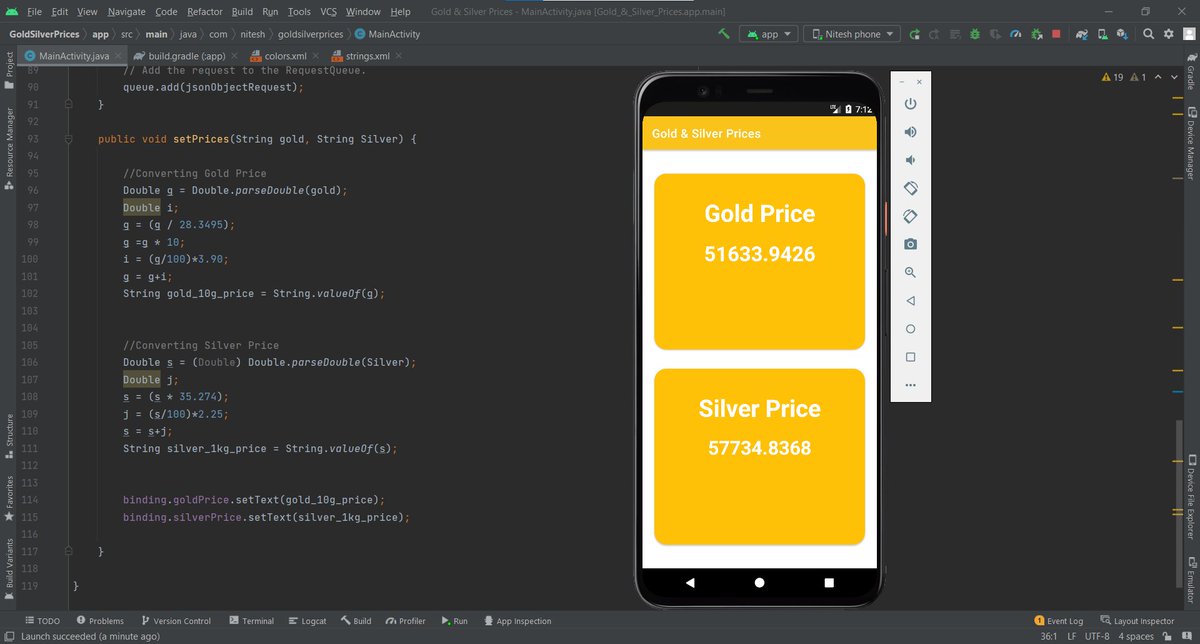This screenshot has width=1200, height=644.
Task: Open the Terminal tool window
Action: [x=250, y=621]
